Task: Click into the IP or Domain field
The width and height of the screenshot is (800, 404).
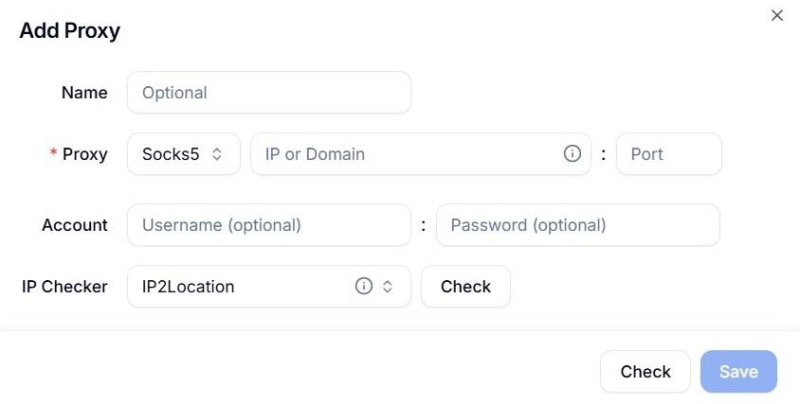Action: (x=420, y=154)
